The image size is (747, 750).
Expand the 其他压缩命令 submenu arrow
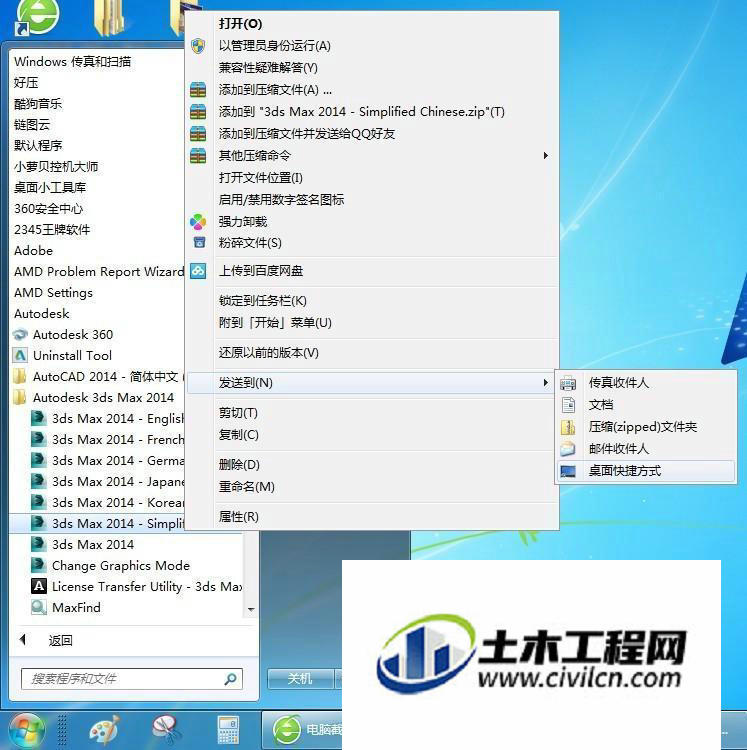(x=545, y=156)
